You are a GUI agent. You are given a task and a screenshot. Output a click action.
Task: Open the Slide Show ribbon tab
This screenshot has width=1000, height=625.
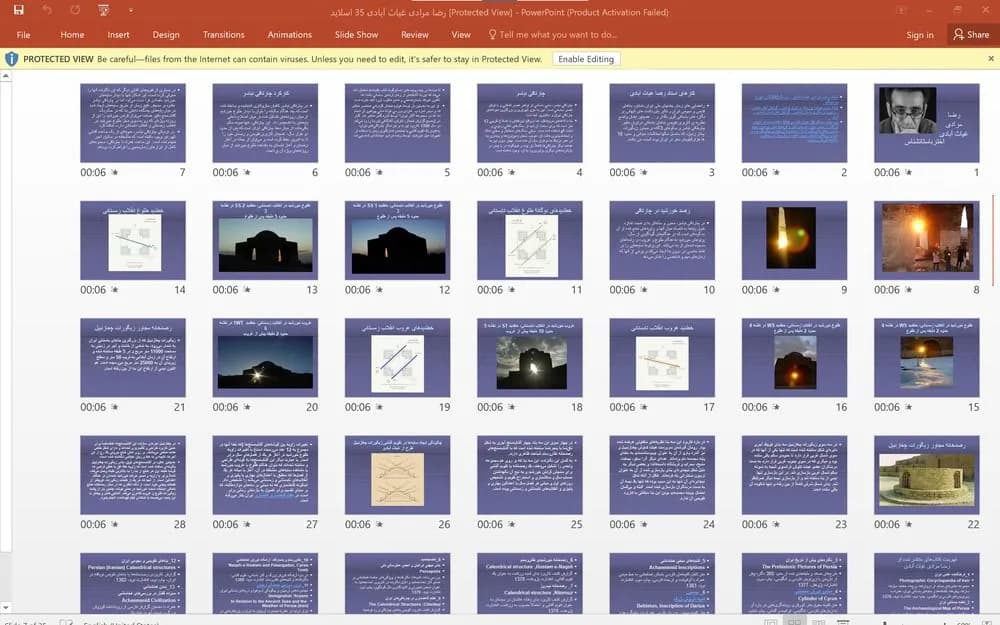click(357, 34)
